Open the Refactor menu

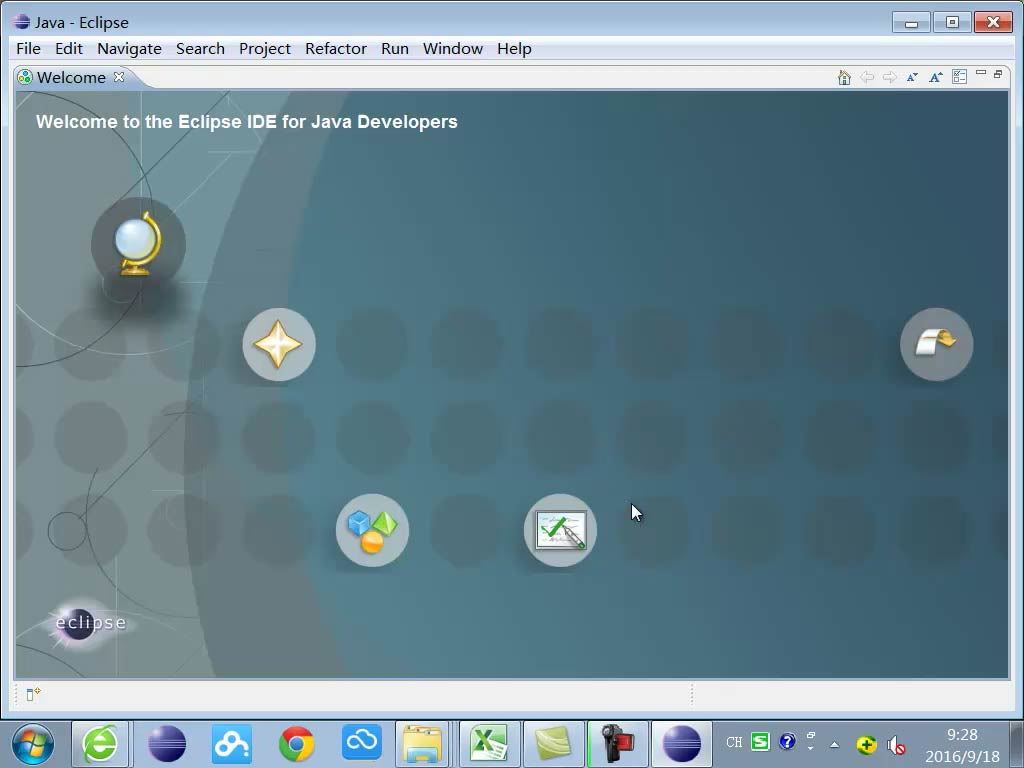click(x=336, y=49)
